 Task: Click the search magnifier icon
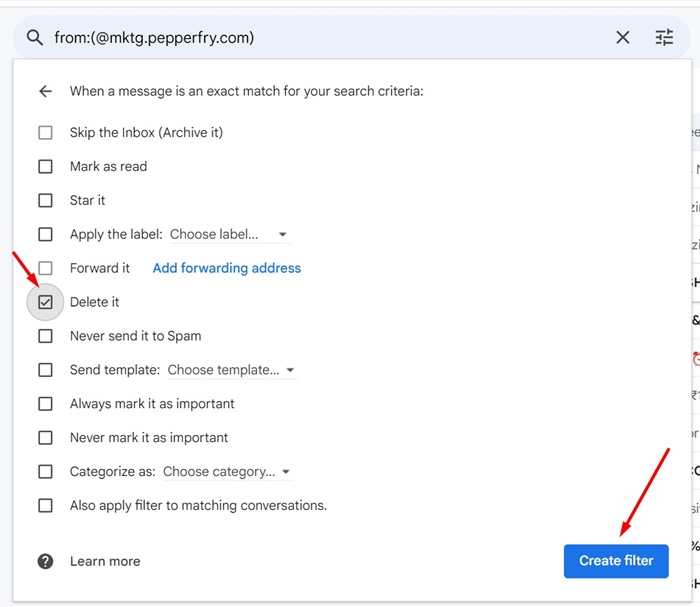35,38
